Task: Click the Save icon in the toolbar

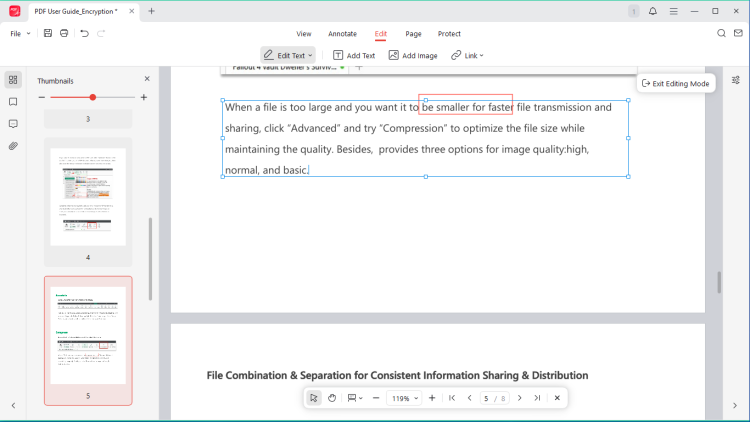Action: click(48, 33)
